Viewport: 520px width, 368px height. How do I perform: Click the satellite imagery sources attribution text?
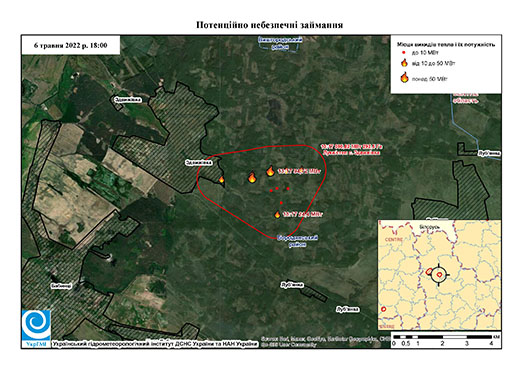click(x=325, y=342)
